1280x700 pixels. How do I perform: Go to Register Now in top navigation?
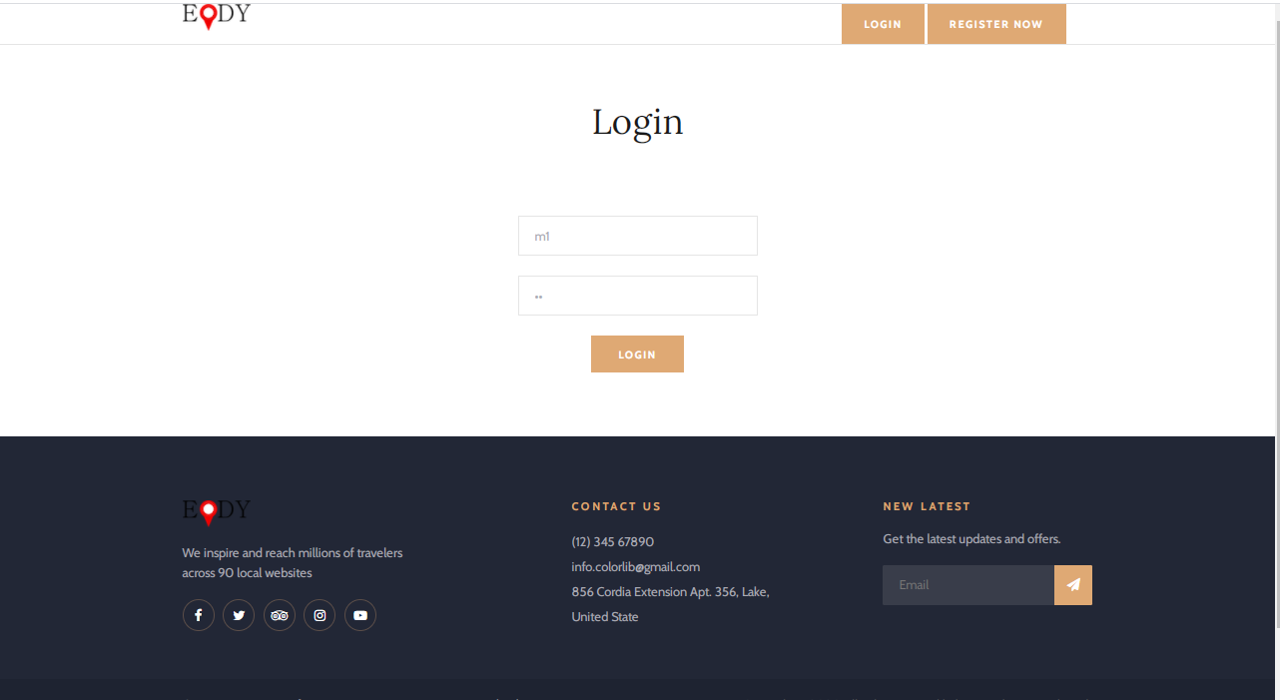pos(996,24)
